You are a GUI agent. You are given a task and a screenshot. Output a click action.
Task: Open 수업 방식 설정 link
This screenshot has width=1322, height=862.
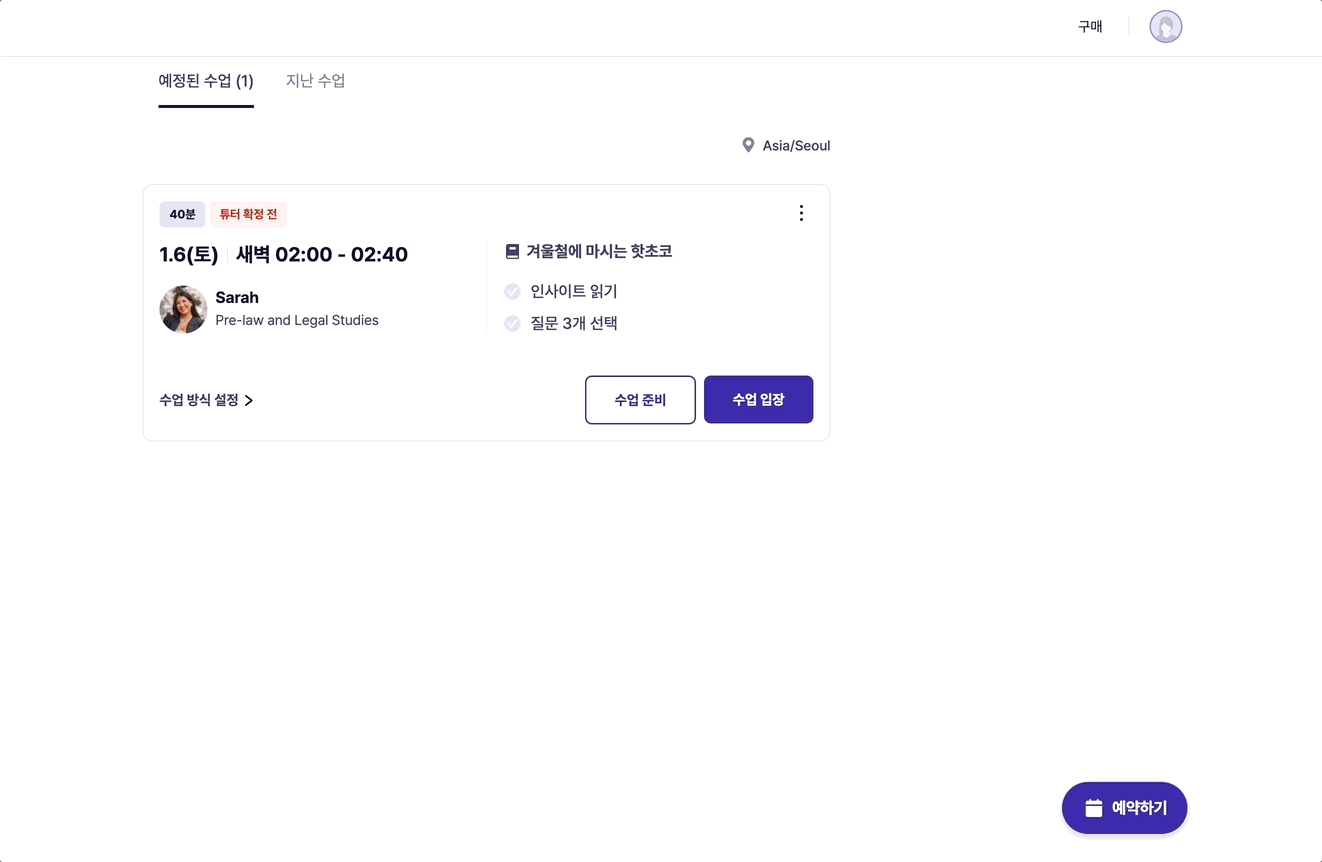[206, 400]
